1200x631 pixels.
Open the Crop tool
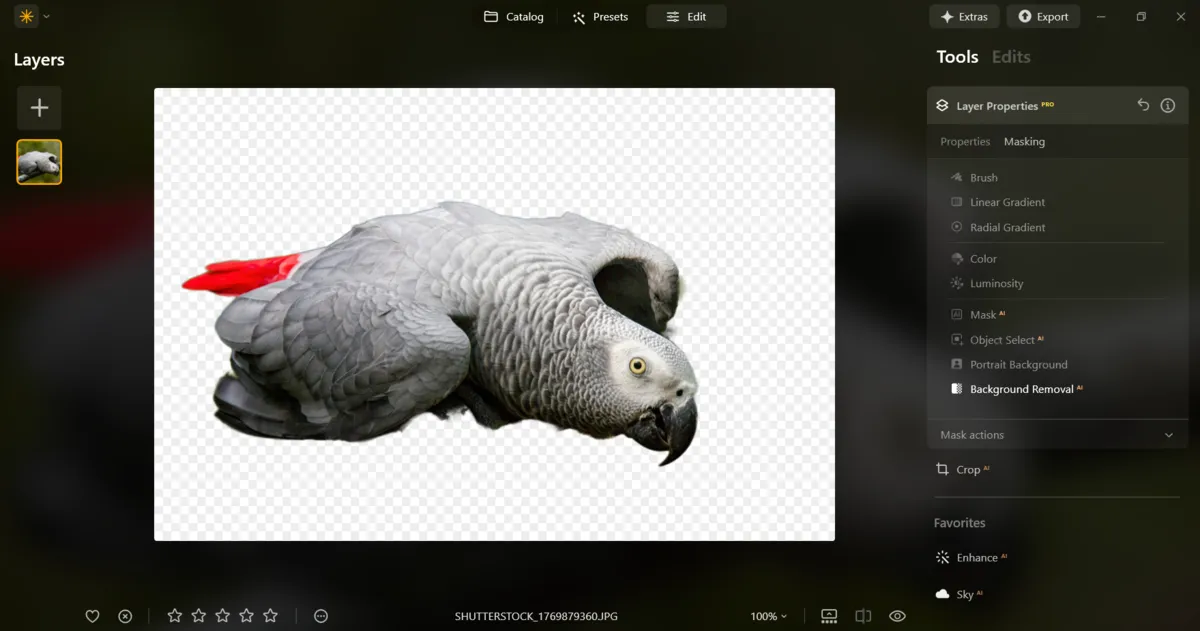967,469
